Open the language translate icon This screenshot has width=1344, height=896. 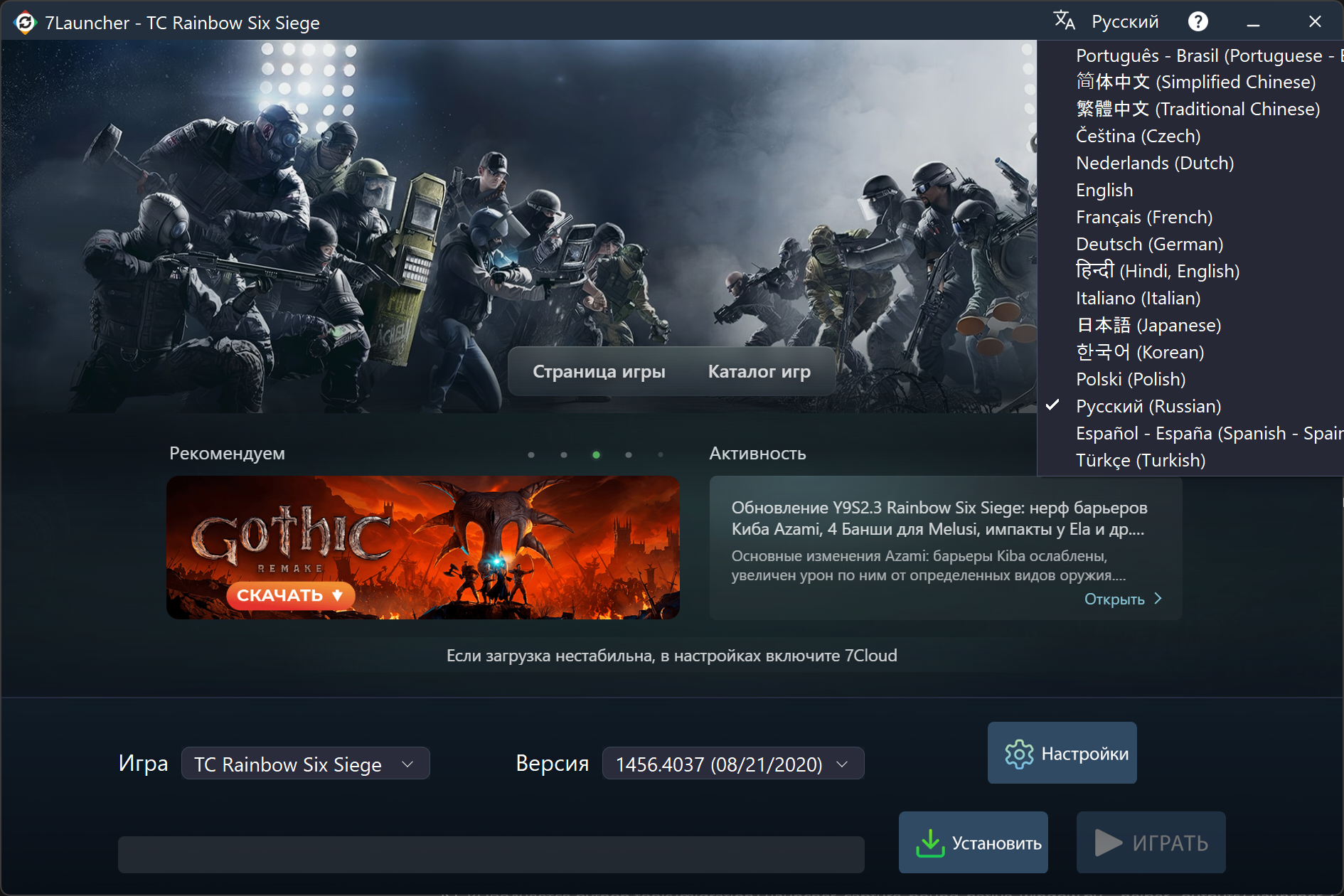click(x=1064, y=21)
